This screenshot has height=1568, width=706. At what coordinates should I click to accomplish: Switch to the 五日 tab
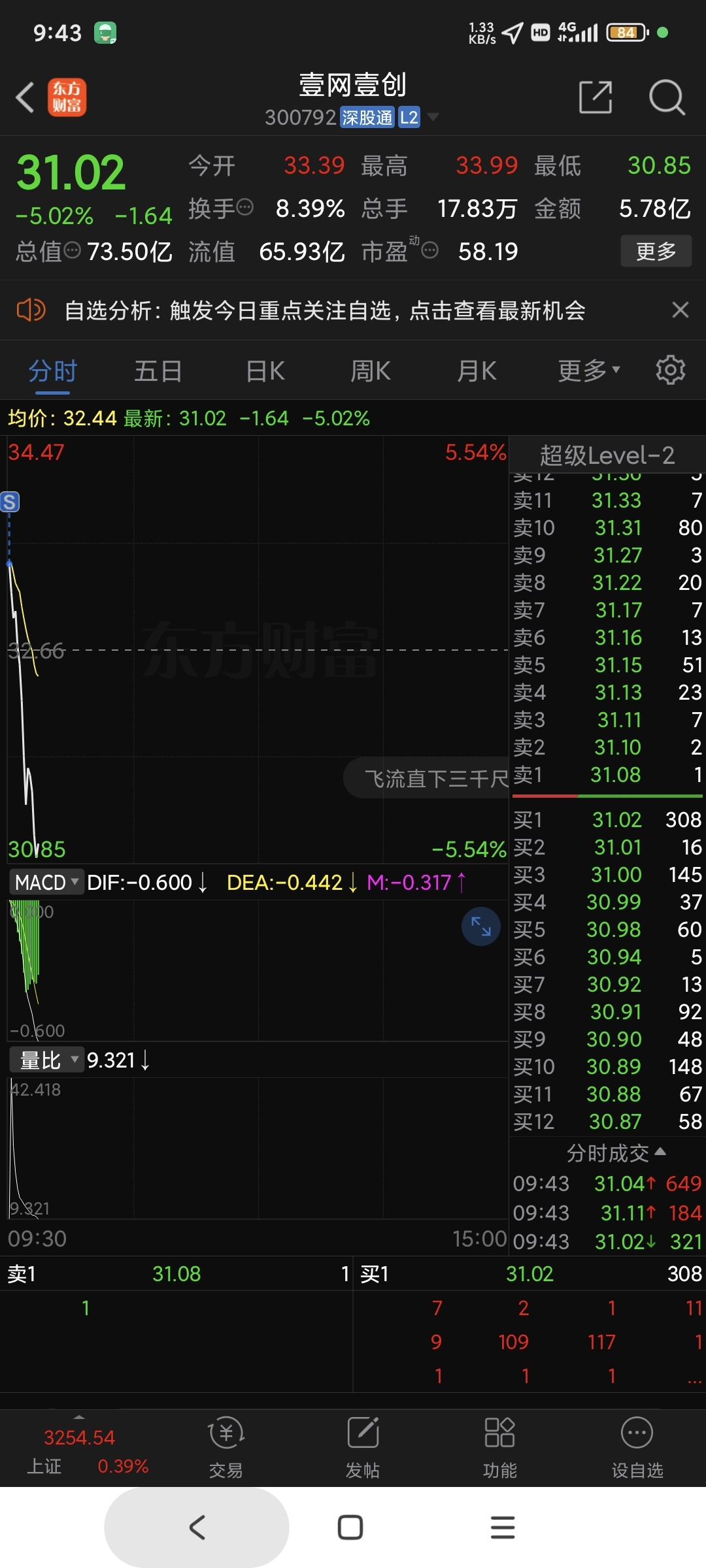[158, 371]
